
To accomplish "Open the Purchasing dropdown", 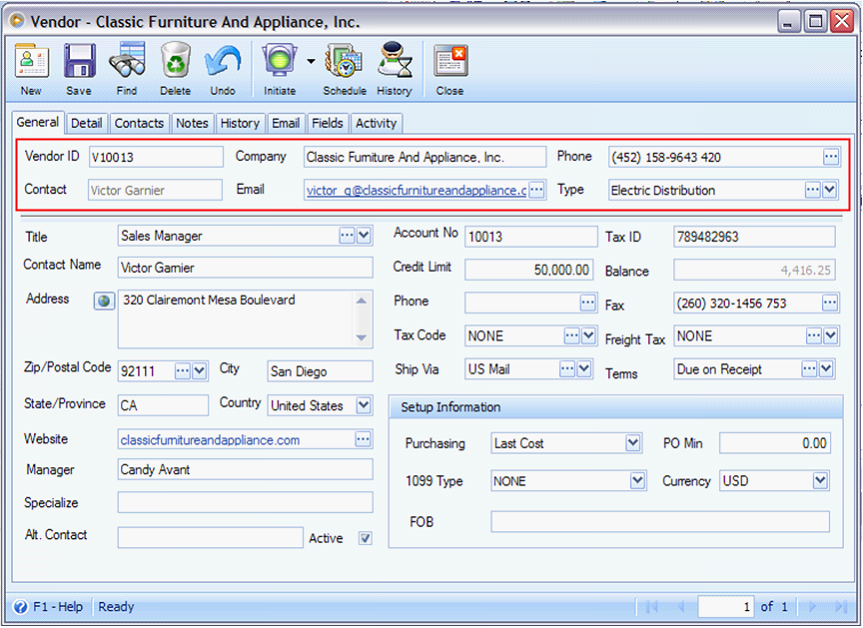I will pyautogui.click(x=633, y=443).
